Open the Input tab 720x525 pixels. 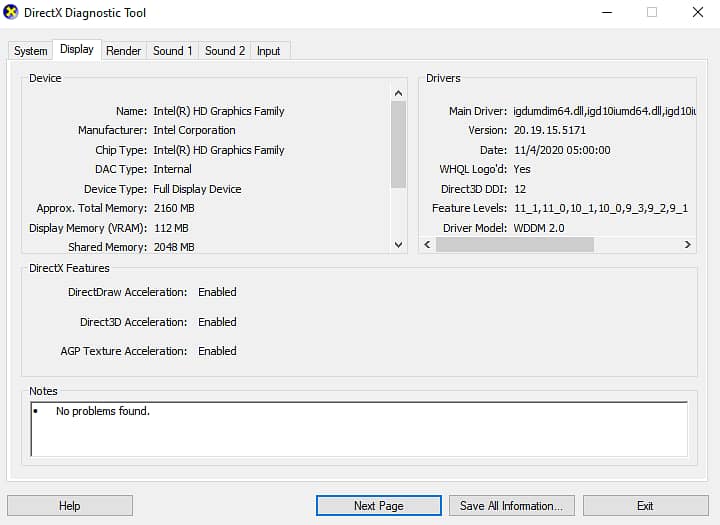(x=268, y=51)
